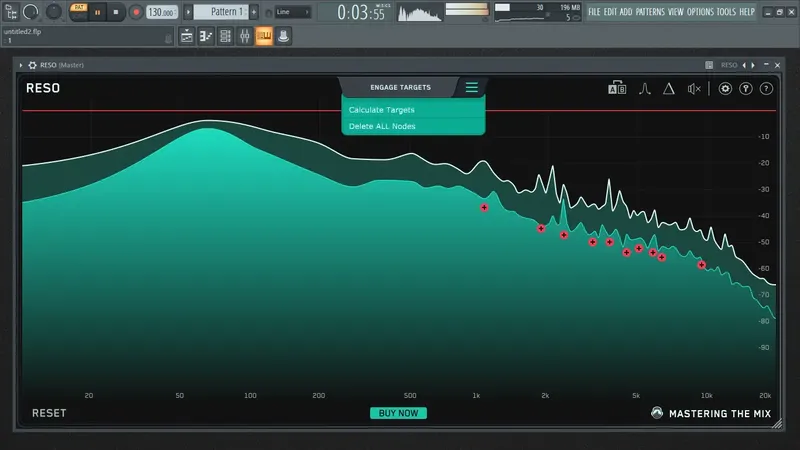Image resolution: width=800 pixels, height=450 pixels.
Task: Grab the RESO window resize corner handle
Action: click(777, 423)
